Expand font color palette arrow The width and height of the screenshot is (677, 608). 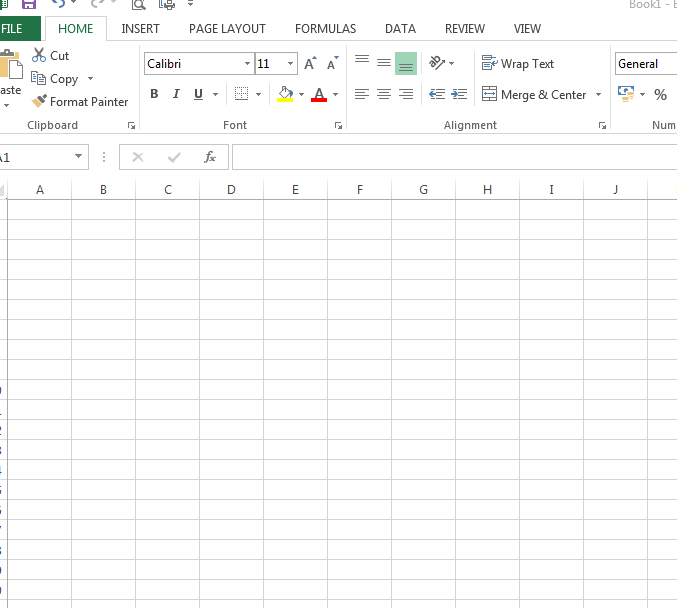[x=335, y=94]
